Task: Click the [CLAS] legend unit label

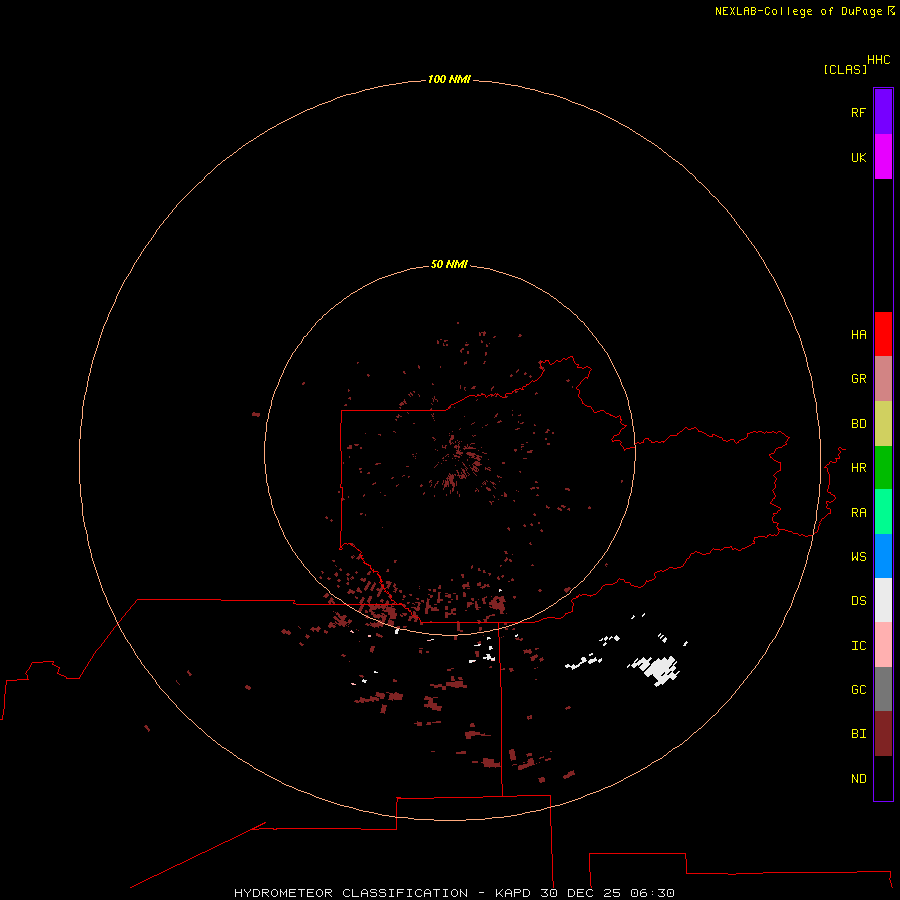Action: tap(845, 69)
